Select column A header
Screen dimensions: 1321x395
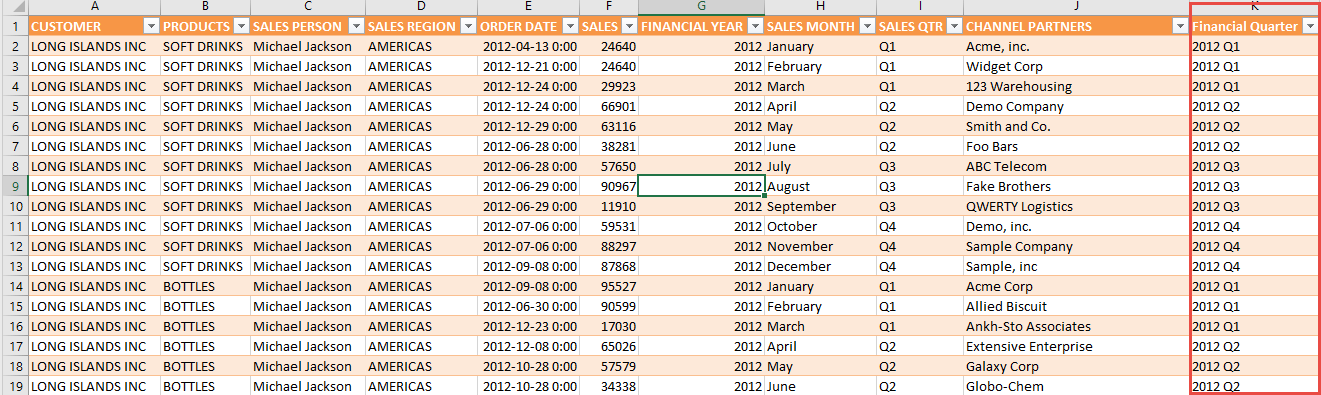(94, 7)
